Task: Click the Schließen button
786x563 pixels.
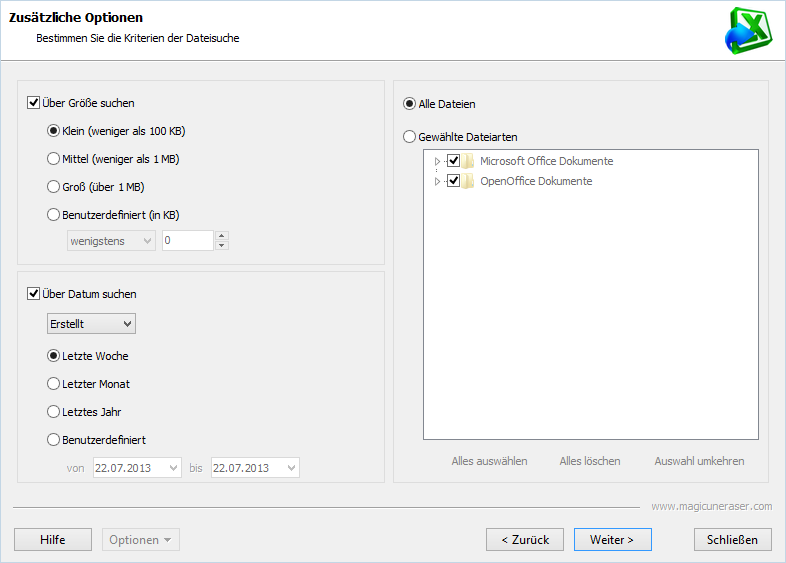Action: (x=732, y=540)
